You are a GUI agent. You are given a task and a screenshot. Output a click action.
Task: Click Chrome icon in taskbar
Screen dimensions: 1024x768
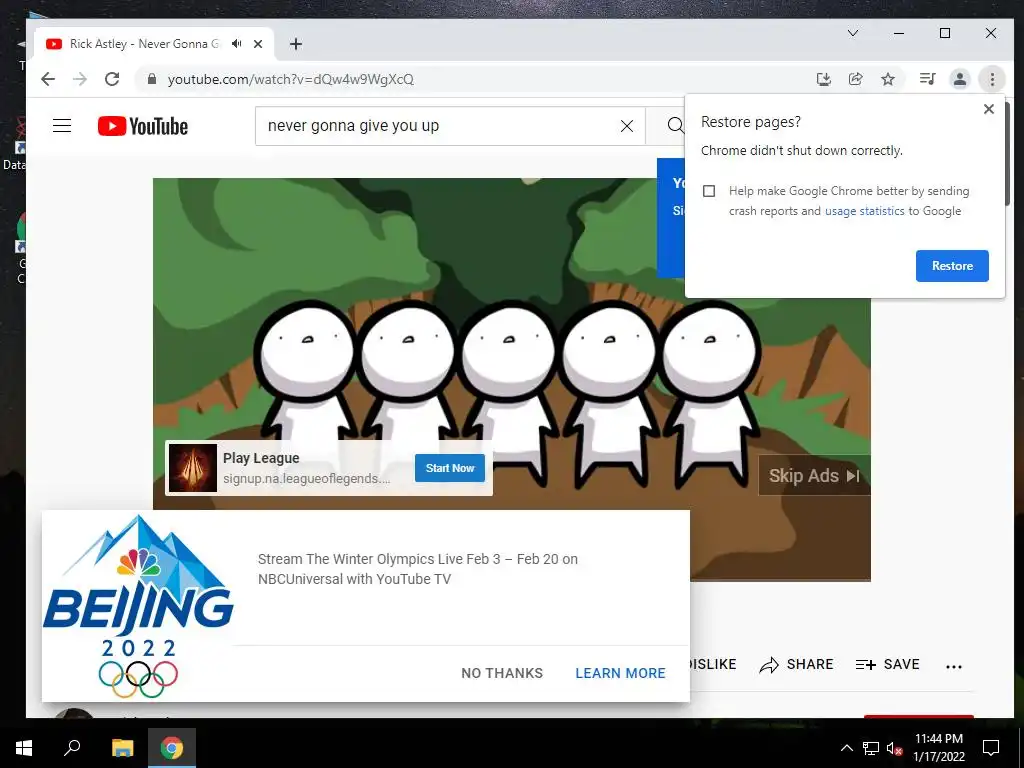(x=172, y=748)
